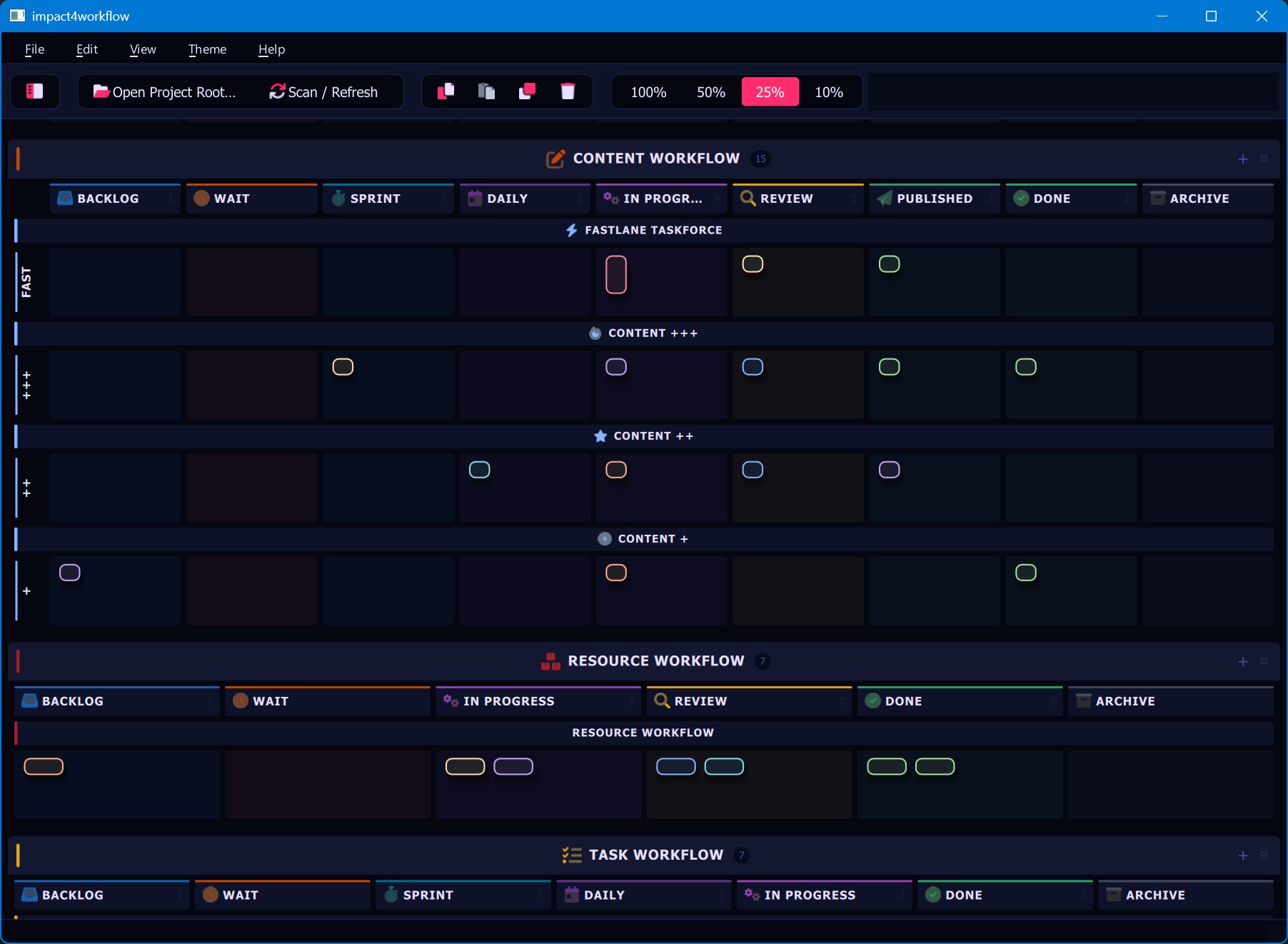Click the duplicate icon in toolbar
The width and height of the screenshot is (1288, 944).
tap(527, 91)
